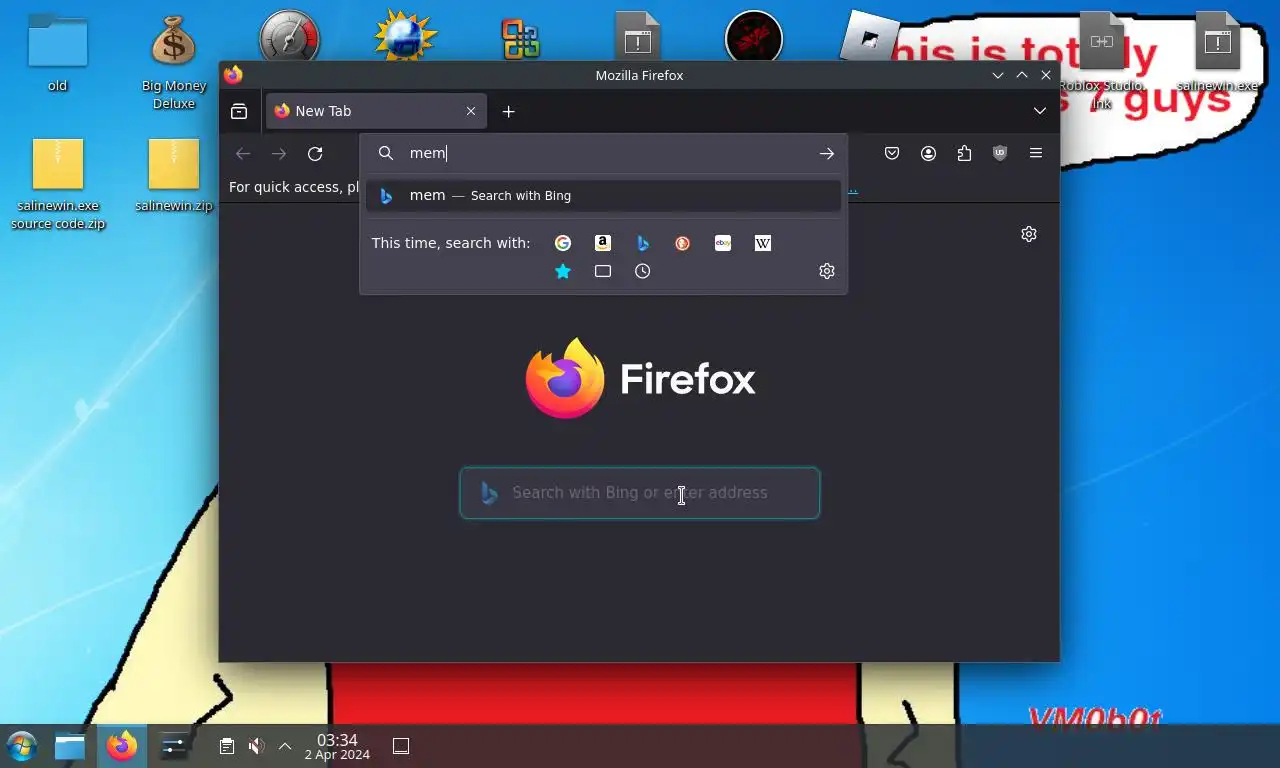Viewport: 1280px width, 768px height.
Task: Click the taskbar clock 03:34
Action: (337, 746)
